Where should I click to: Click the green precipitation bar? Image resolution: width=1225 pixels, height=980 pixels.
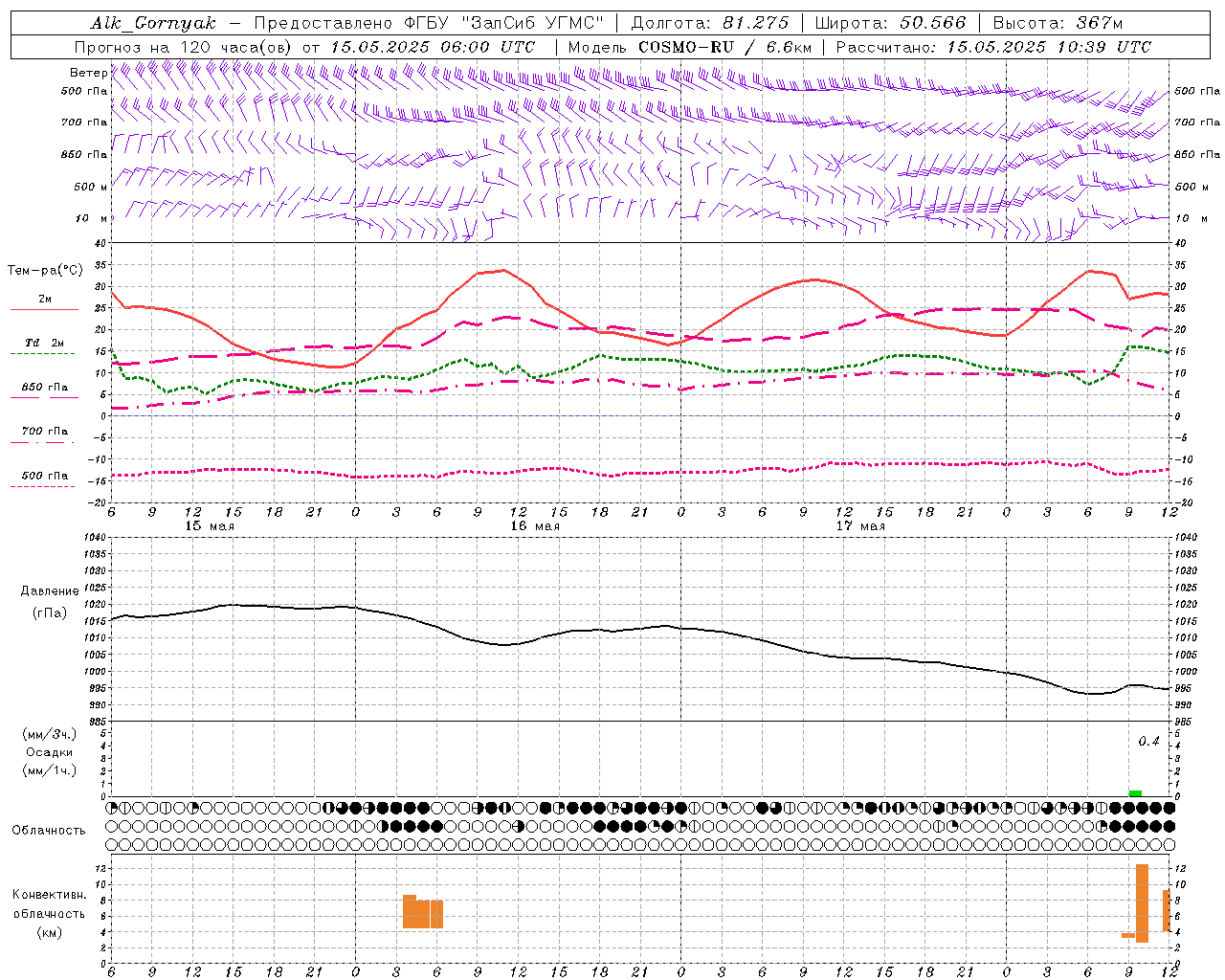[1135, 793]
